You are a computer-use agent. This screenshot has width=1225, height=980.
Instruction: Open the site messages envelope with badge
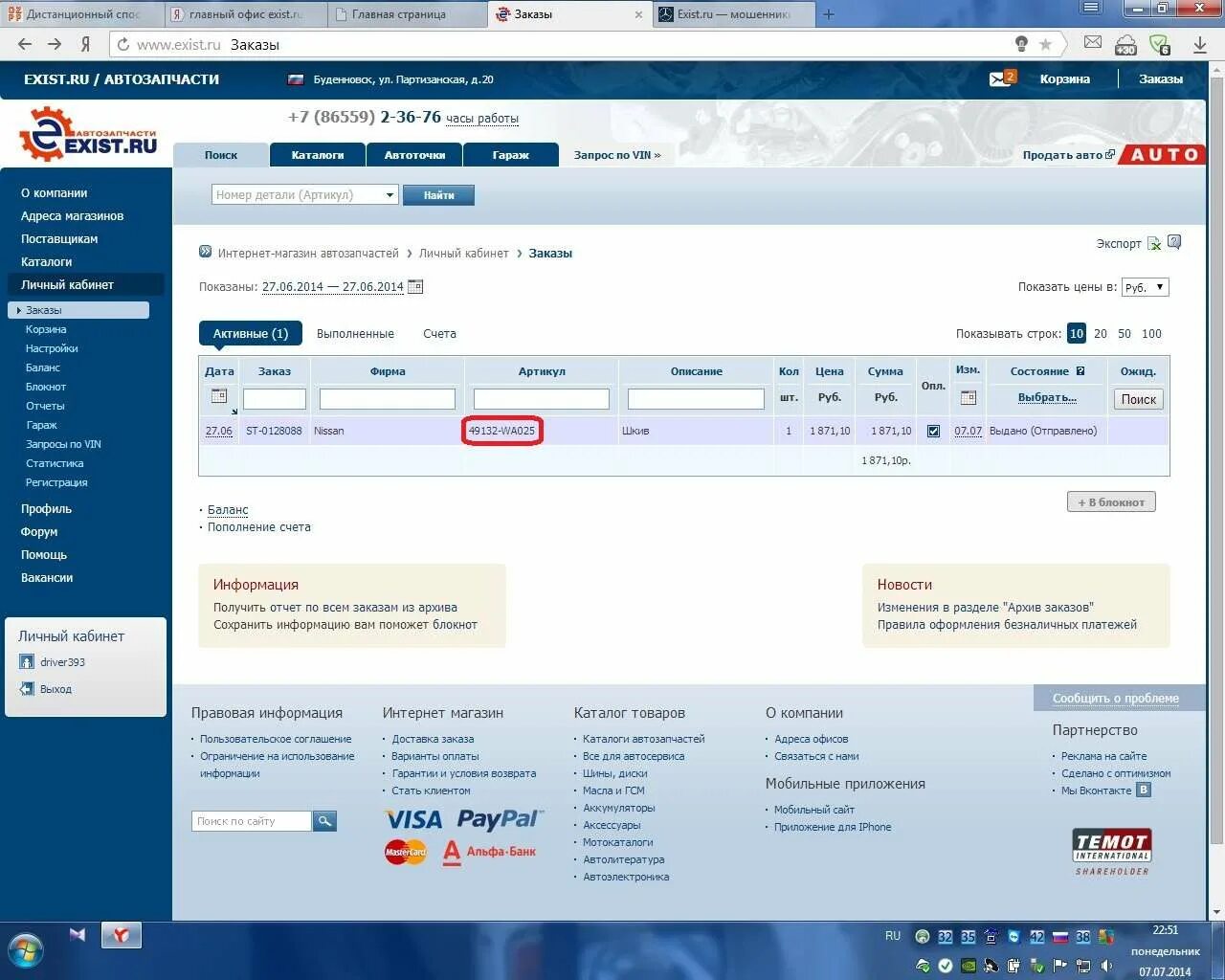1002,78
